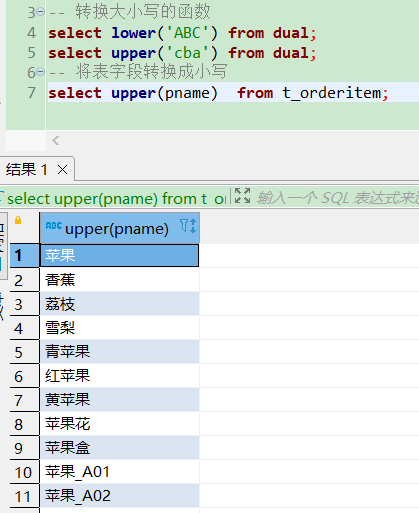Click the comment 转换大小写的函数 on line 3
This screenshot has height=513, width=419.
143,12
